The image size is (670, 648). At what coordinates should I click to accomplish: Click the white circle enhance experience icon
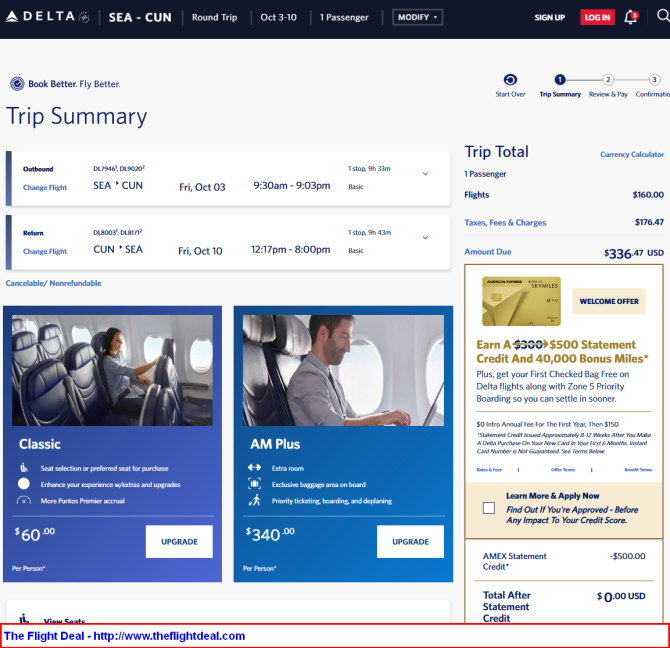[24, 484]
